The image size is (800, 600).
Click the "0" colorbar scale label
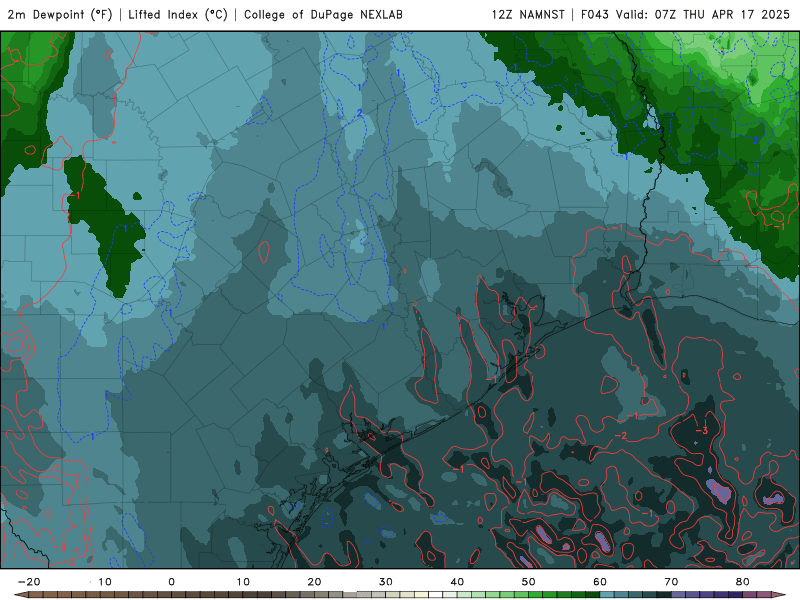pyautogui.click(x=171, y=582)
